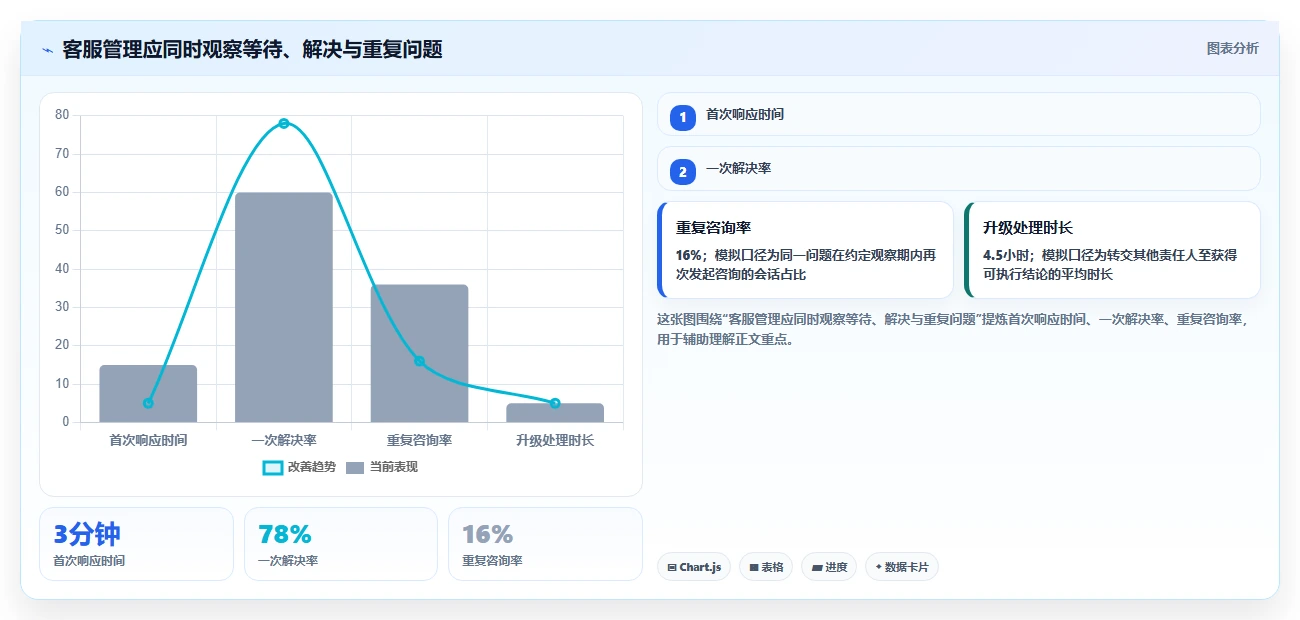Click the 3分钟 stat card

tap(136, 544)
